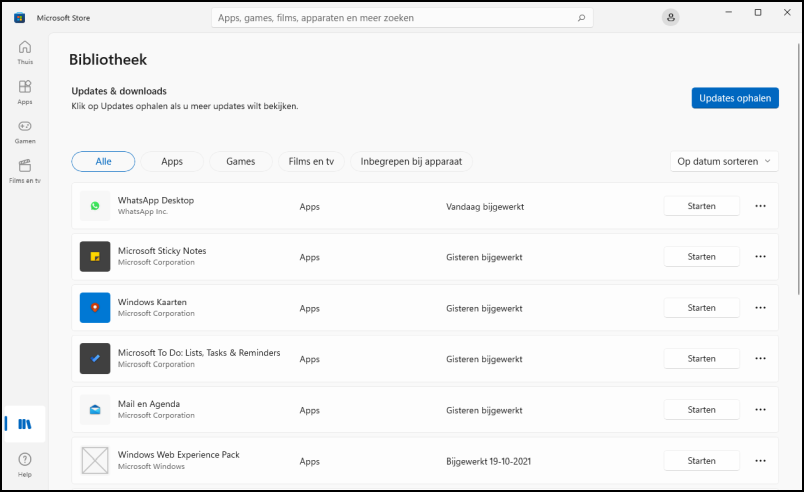Image resolution: width=804 pixels, height=492 pixels.
Task: Click the Updates ophalen button
Action: [735, 98]
